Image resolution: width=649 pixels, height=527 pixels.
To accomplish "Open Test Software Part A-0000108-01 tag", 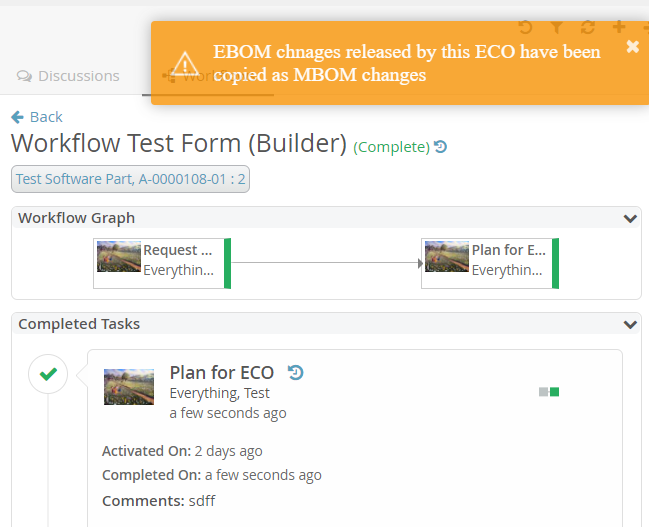I will pos(130,179).
